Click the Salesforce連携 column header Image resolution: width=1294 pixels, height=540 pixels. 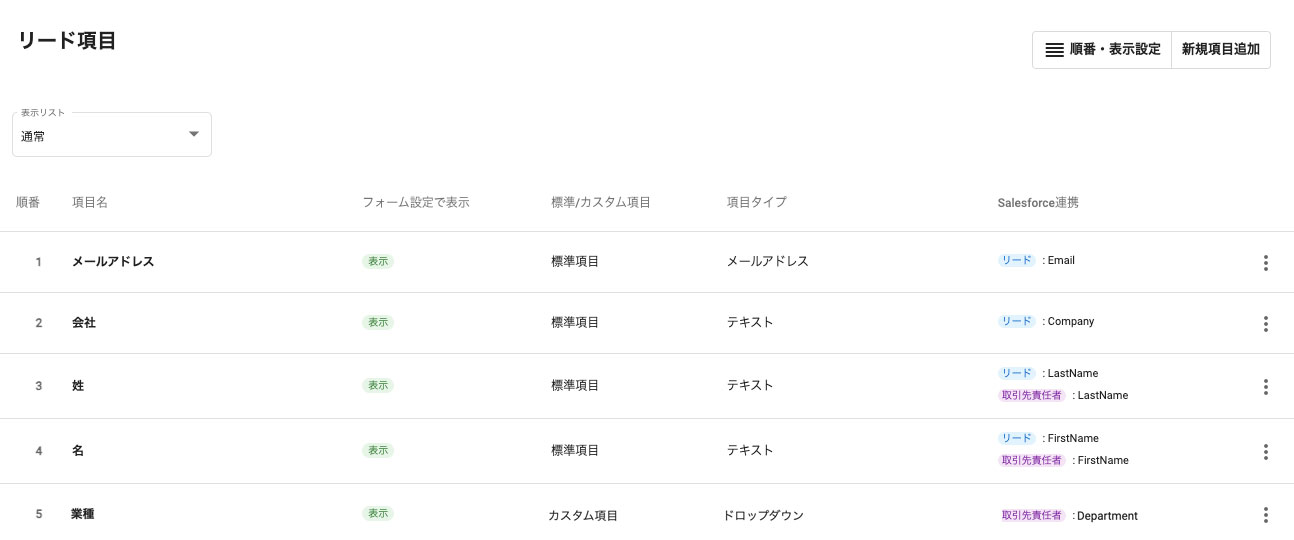(x=1038, y=203)
